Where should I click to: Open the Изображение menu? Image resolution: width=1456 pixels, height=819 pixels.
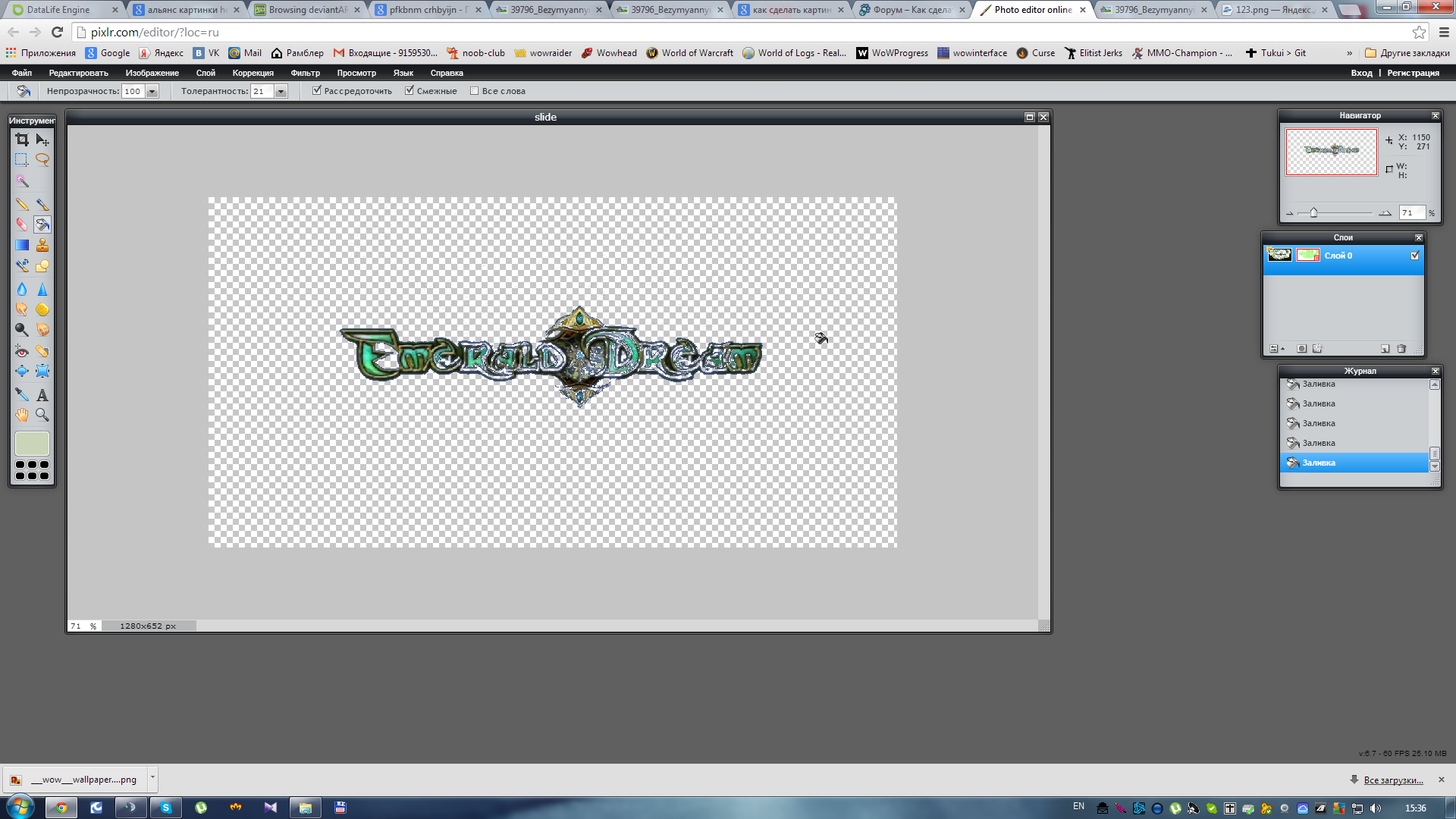coord(152,73)
